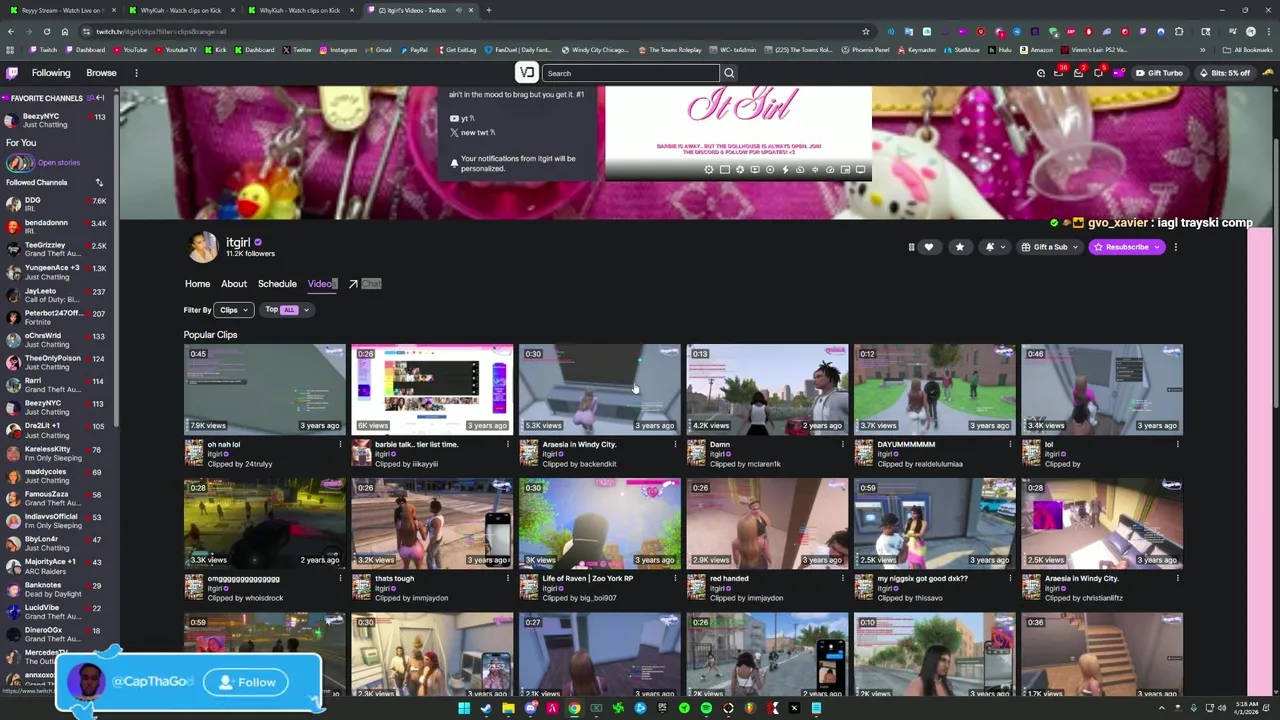Toggle the notification bell for itgirl
This screenshot has width=1280, height=720.
tap(991, 247)
